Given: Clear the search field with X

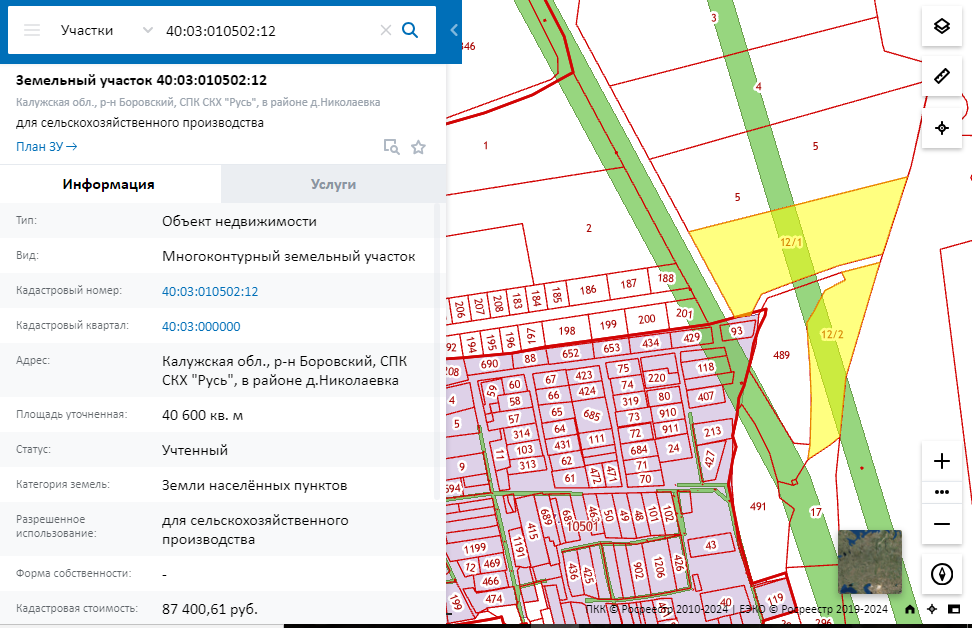Looking at the screenshot, I should point(386,30).
